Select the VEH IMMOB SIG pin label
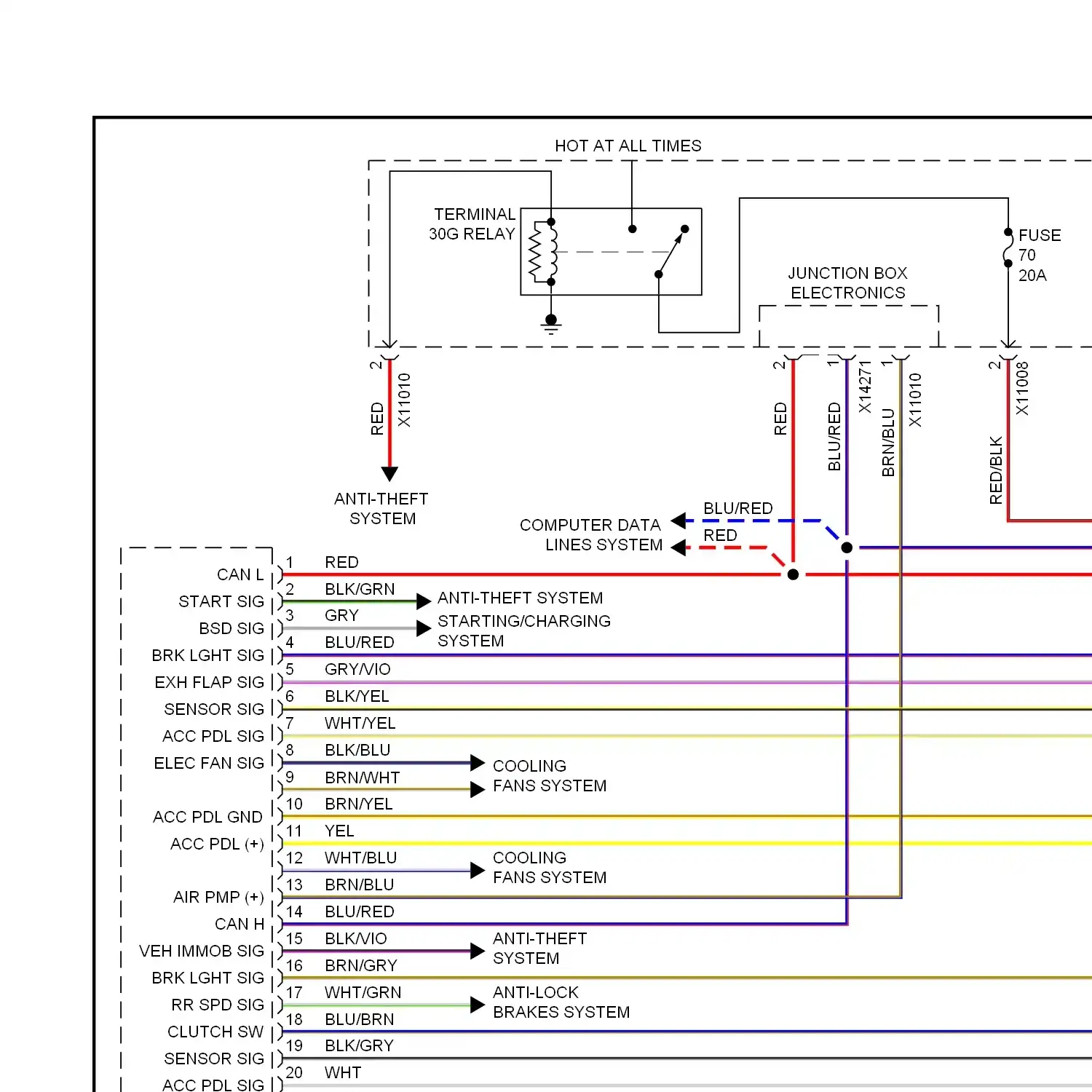The width and height of the screenshot is (1092, 1092). point(202,951)
